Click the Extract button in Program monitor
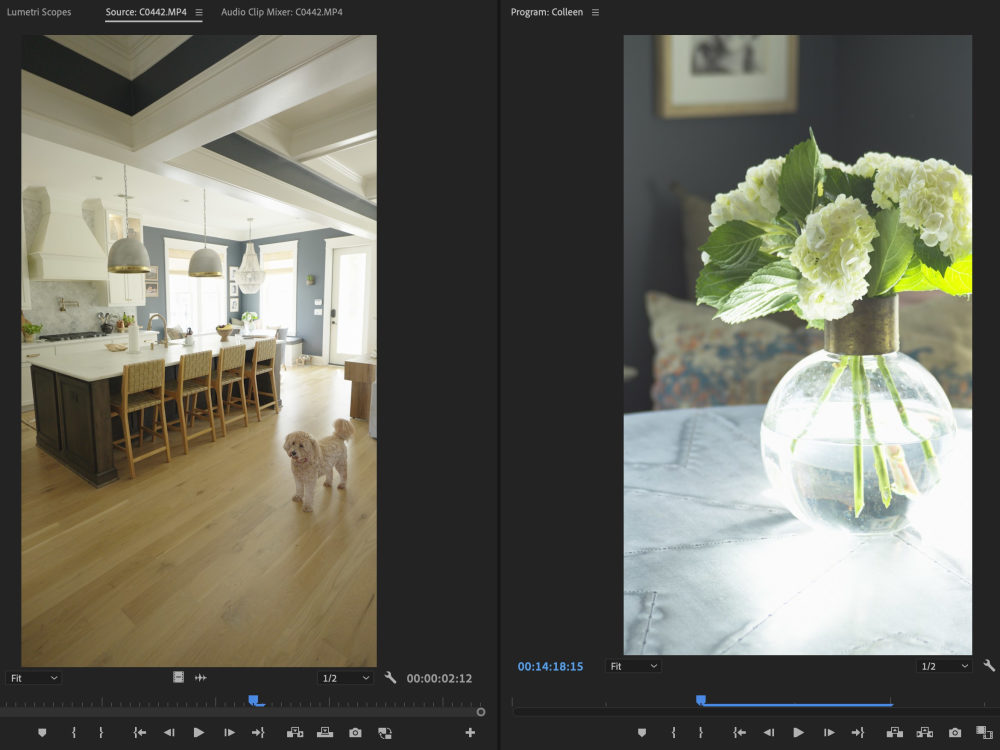The image size is (1000, 750). point(925,733)
